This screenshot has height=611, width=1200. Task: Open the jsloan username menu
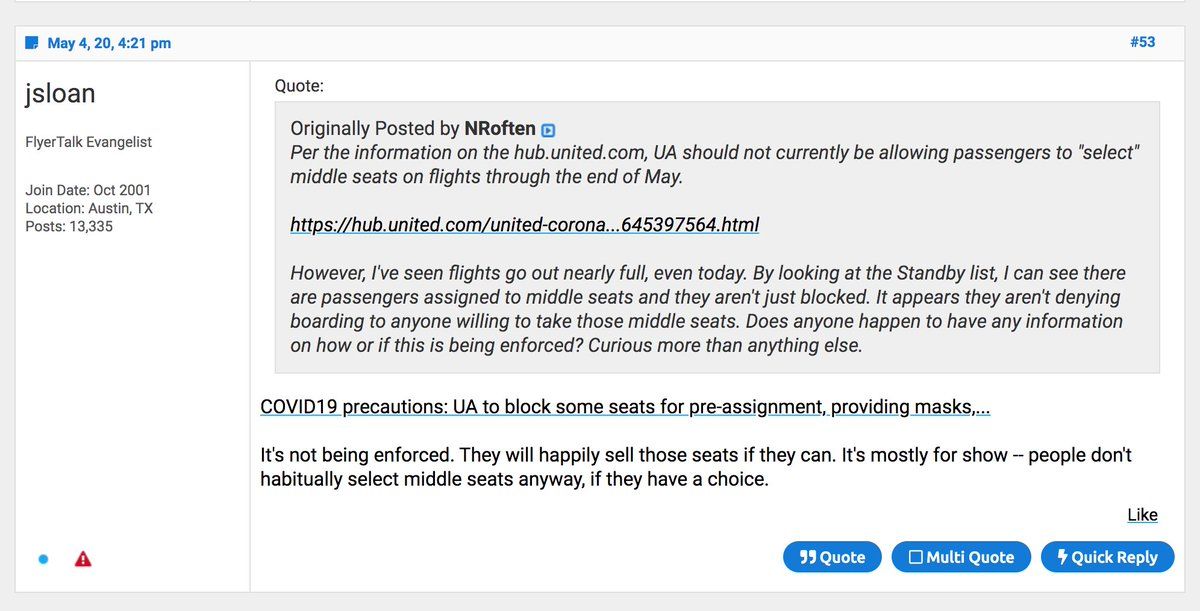61,94
